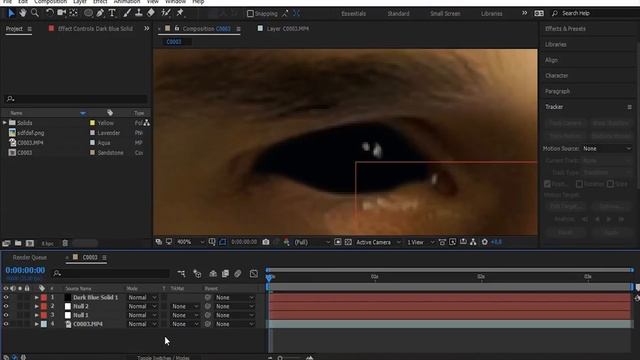Open the Active Camera view dropdown
640x360 pixels.
[x=378, y=242]
